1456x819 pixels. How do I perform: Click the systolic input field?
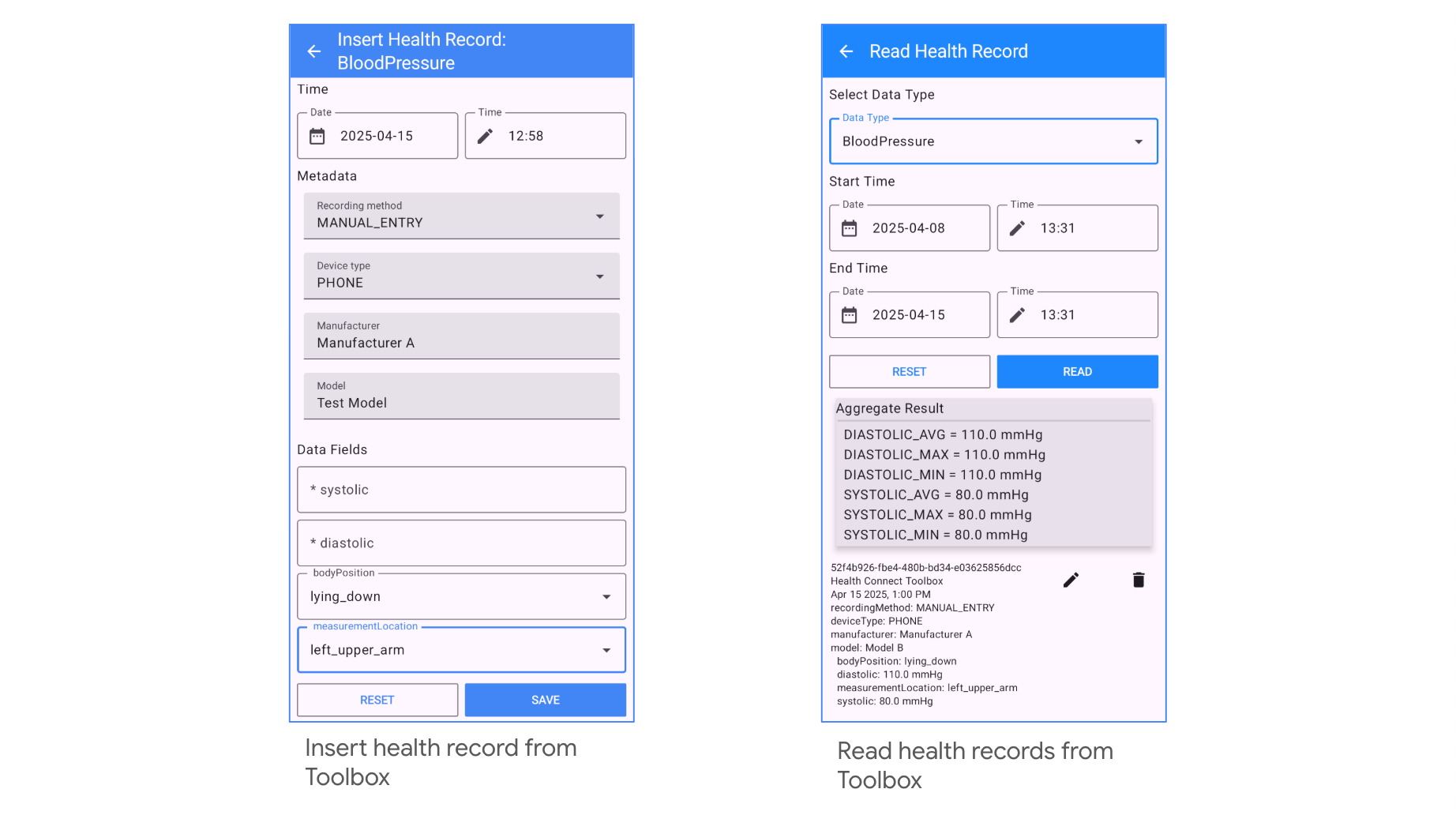click(461, 490)
